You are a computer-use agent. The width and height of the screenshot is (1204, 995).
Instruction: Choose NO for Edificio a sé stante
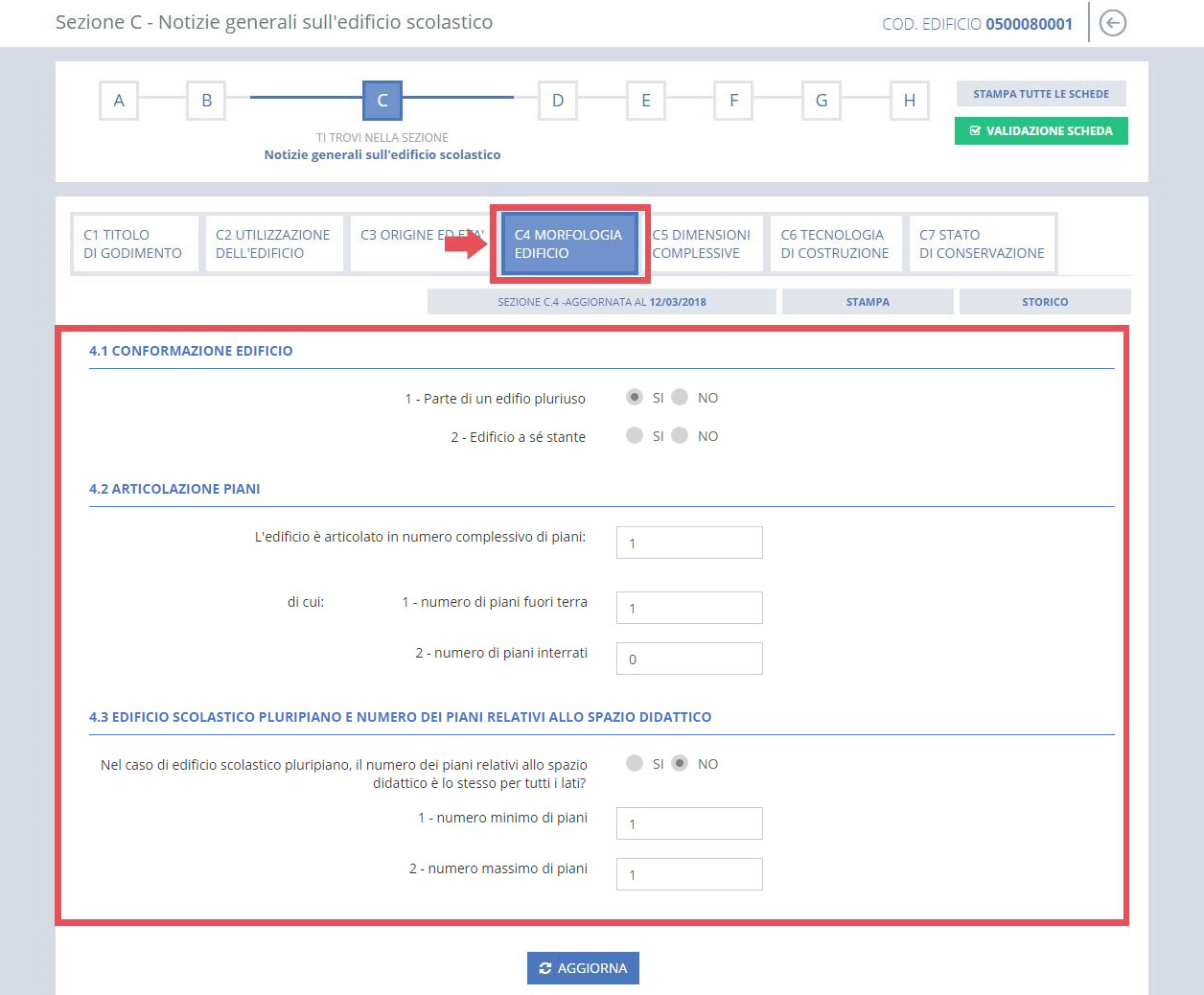[x=680, y=435]
